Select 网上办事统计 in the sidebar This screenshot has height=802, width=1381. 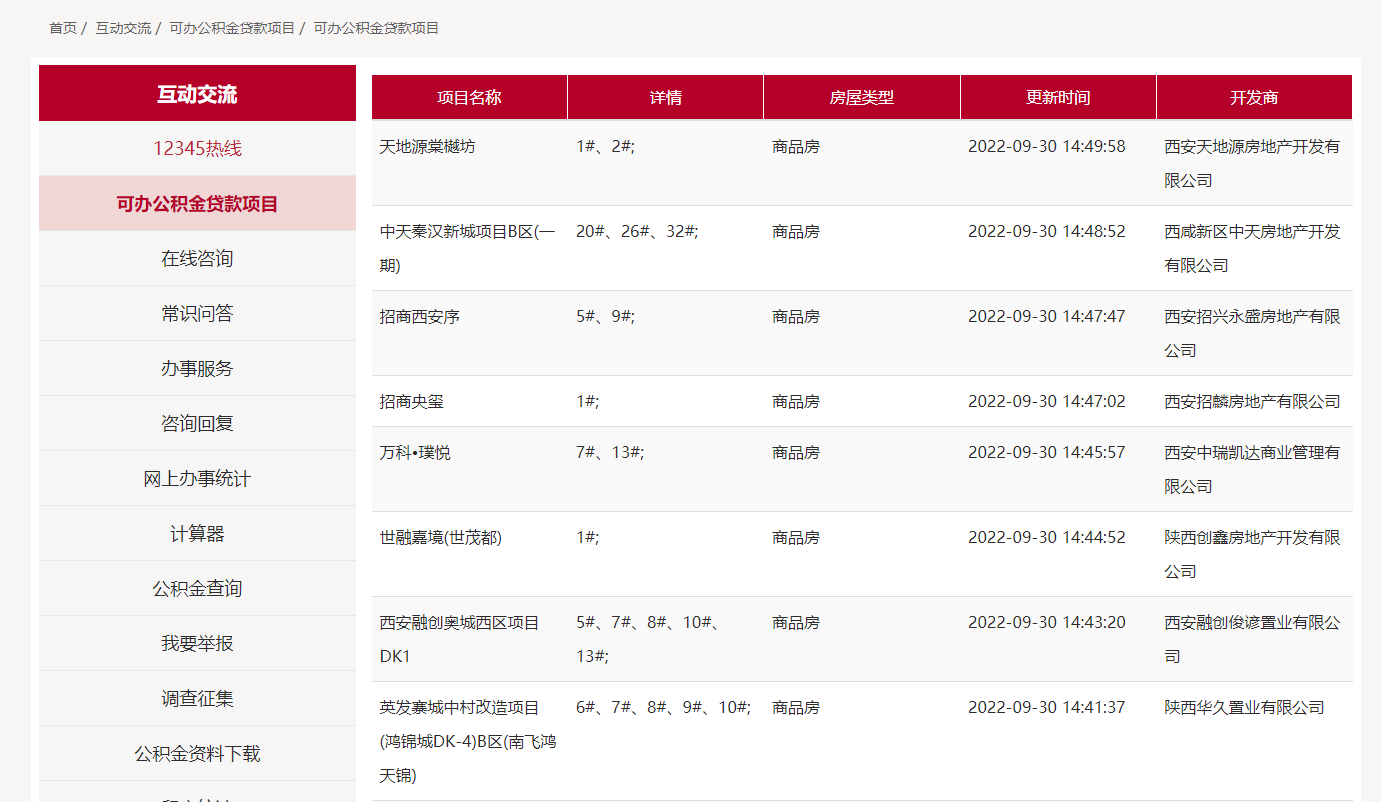[x=197, y=479]
